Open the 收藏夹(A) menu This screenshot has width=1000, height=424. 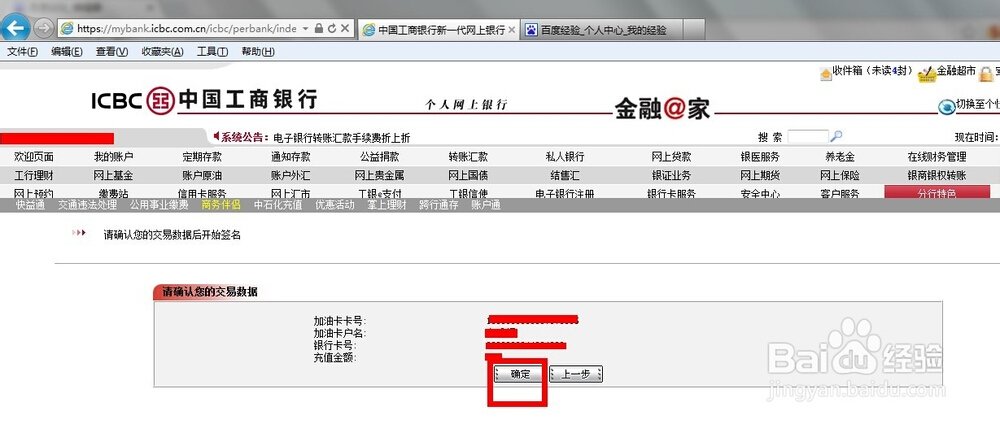pos(162,52)
